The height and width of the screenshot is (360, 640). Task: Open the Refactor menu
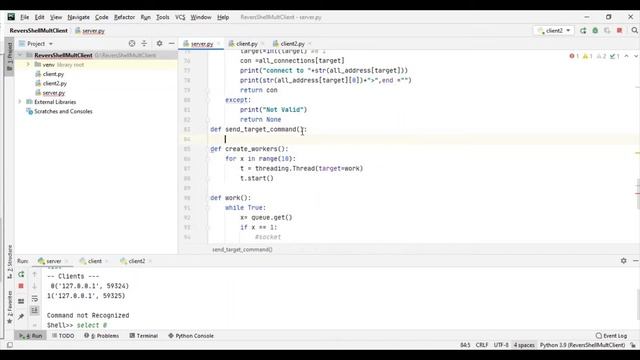(124, 17)
